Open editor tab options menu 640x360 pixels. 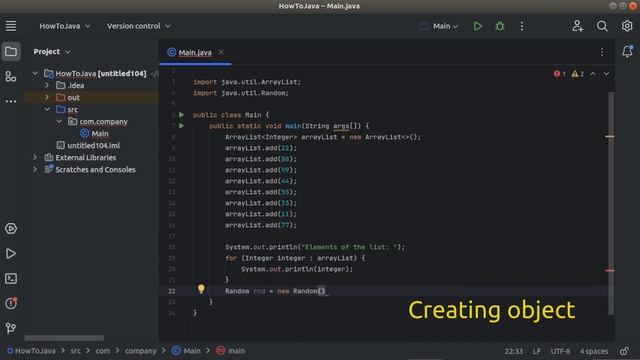point(602,52)
